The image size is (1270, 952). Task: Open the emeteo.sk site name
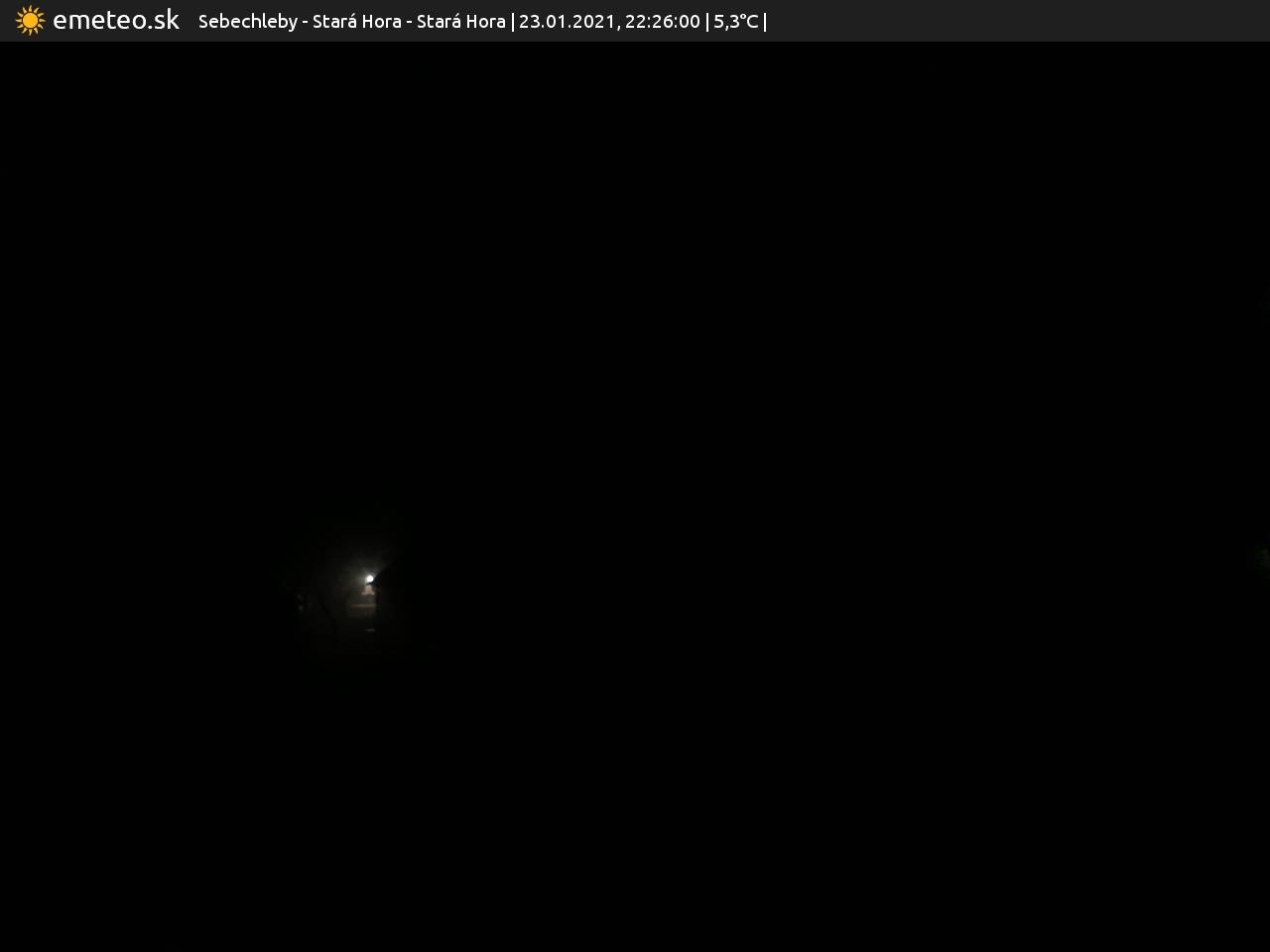tap(116, 21)
